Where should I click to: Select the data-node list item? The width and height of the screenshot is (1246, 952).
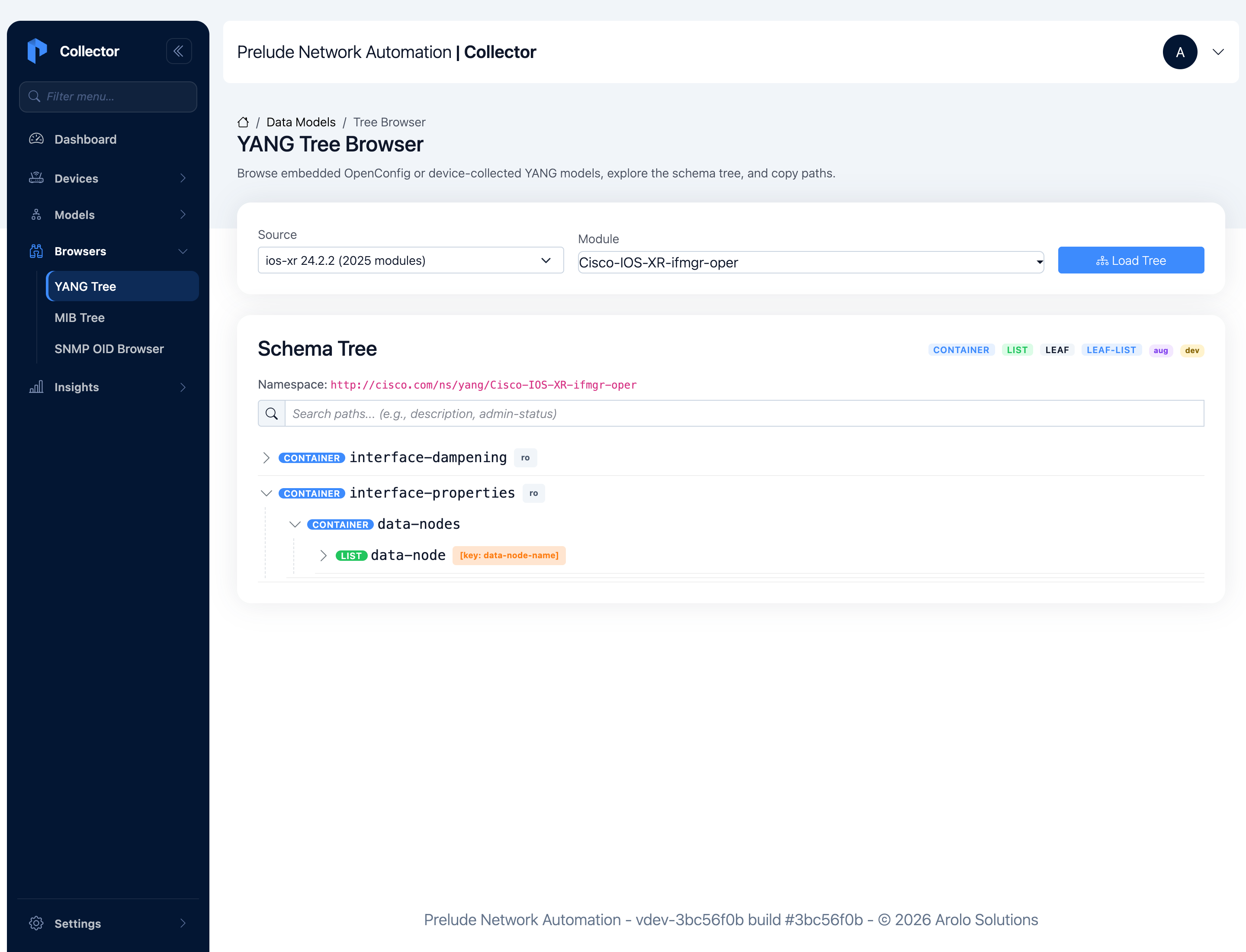click(408, 555)
